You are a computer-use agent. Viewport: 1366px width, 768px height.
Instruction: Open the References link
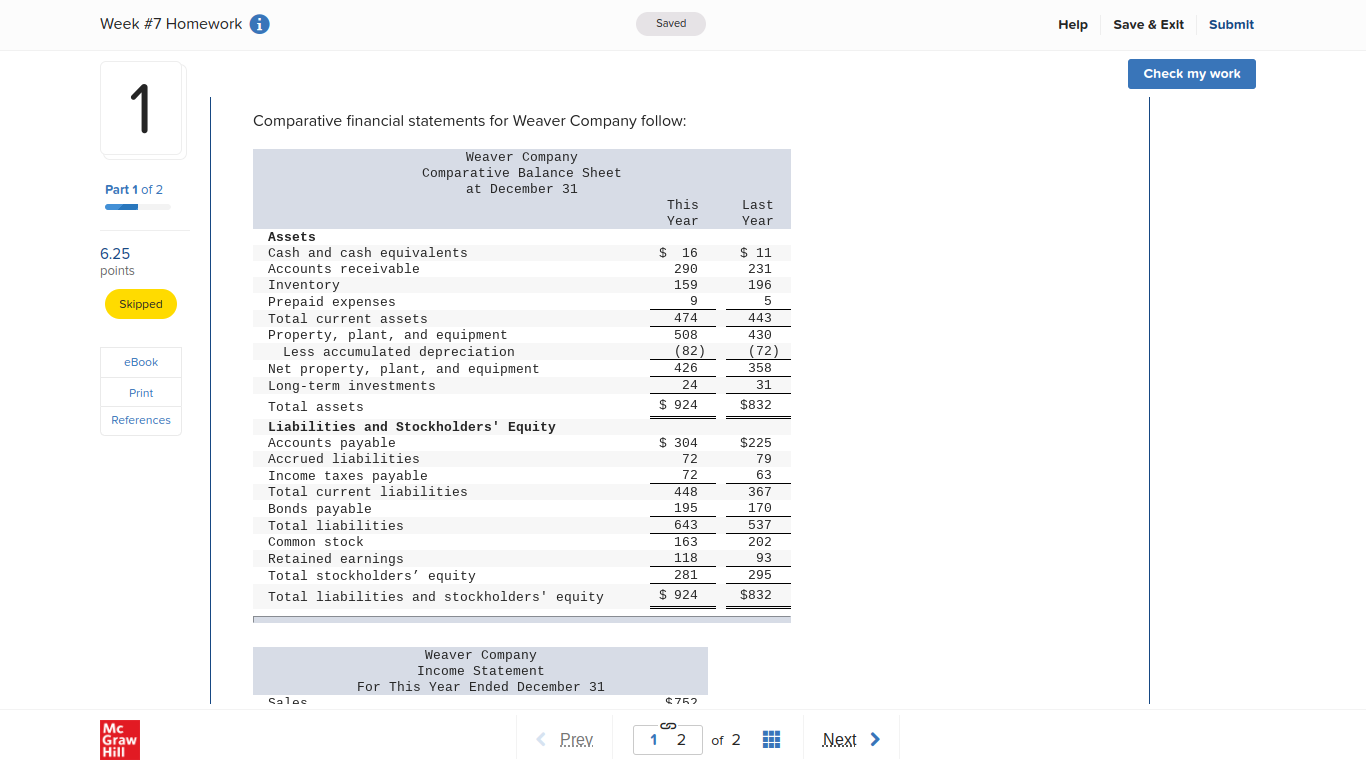[x=140, y=420]
